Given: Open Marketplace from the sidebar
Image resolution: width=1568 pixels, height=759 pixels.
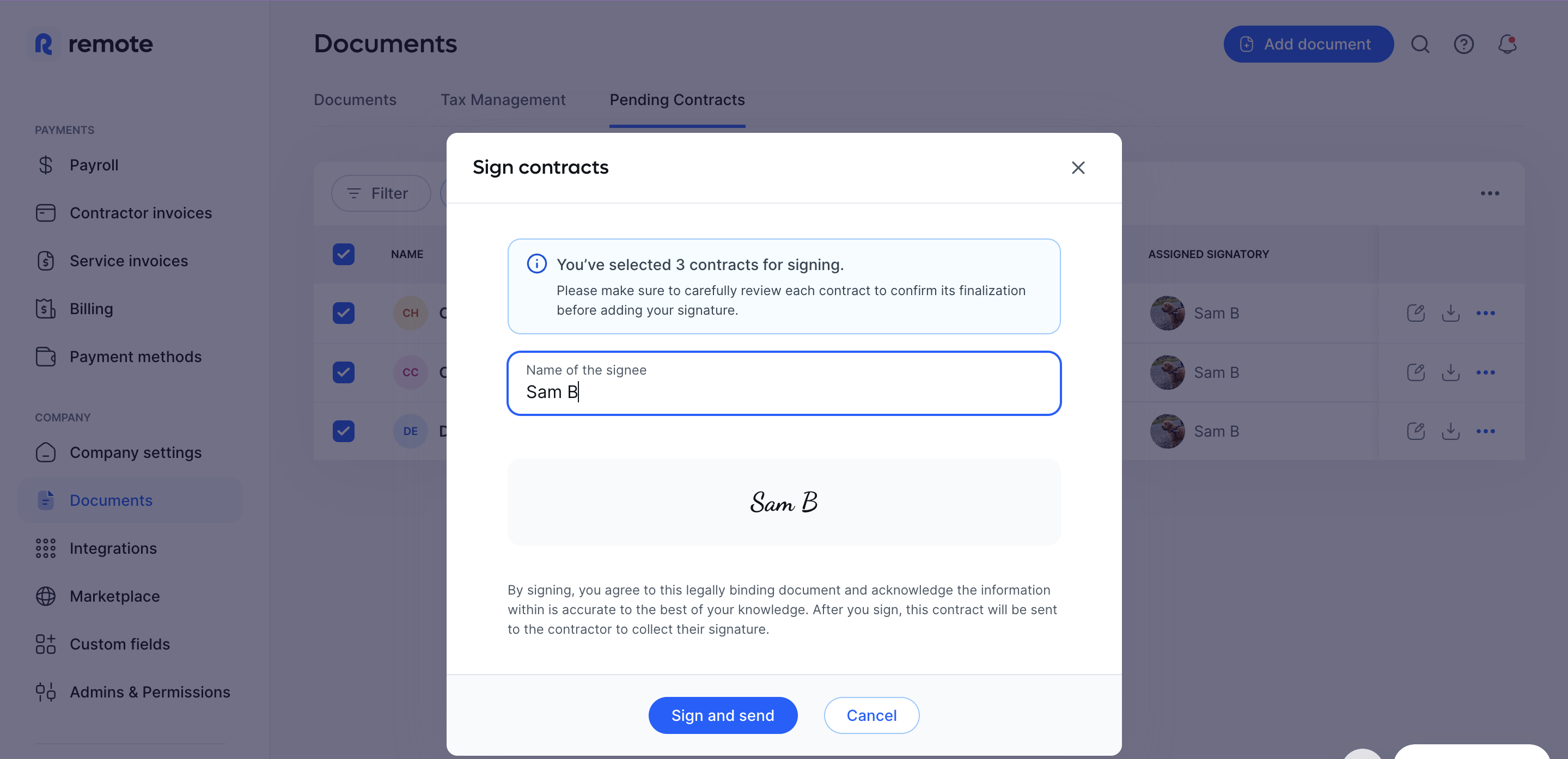Looking at the screenshot, I should click(x=114, y=596).
